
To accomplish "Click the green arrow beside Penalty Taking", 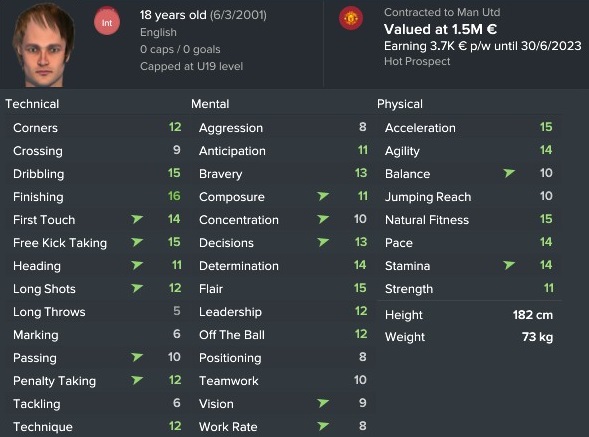I will tap(137, 380).
